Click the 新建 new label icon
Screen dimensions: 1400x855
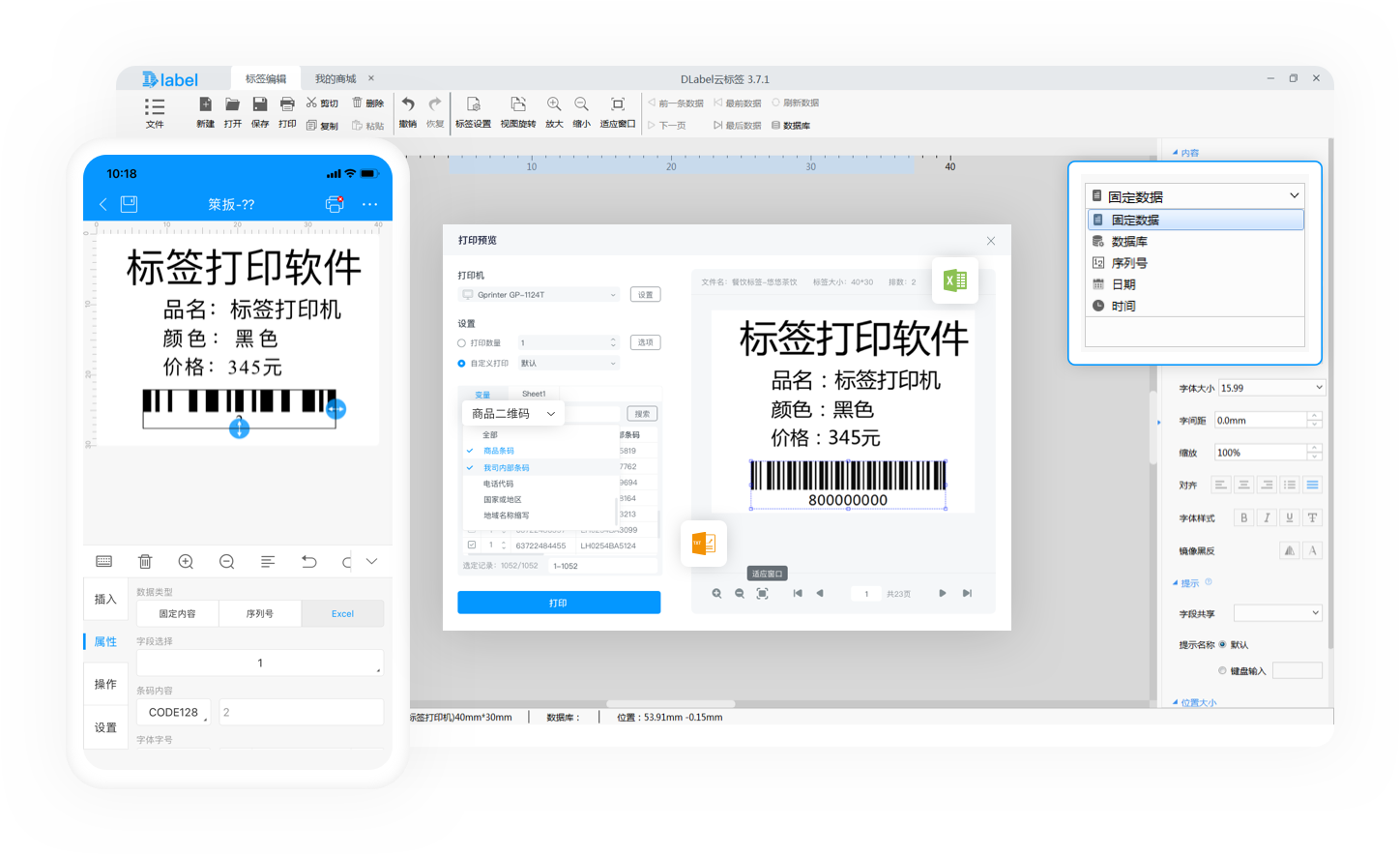click(205, 104)
